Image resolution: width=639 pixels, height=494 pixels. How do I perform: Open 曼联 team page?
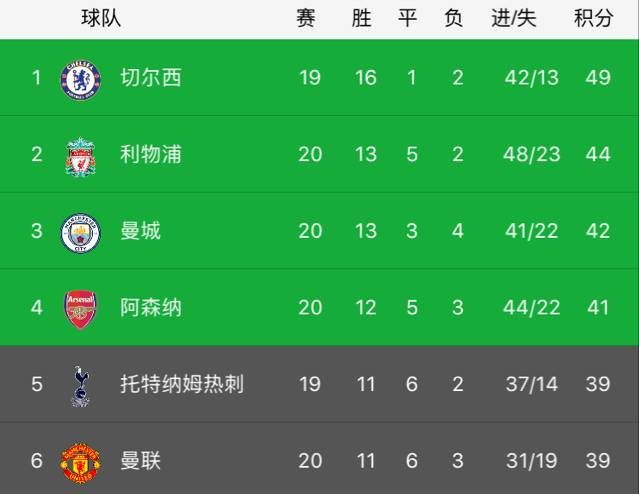point(141,461)
